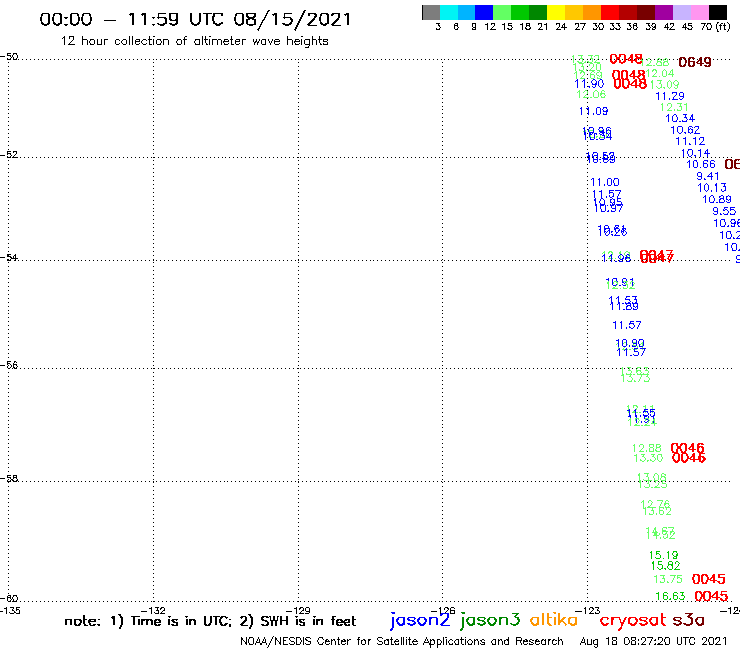Image resolution: width=740 pixels, height=650 pixels.
Task: Click the wave height value '10.13'
Action: click(712, 187)
